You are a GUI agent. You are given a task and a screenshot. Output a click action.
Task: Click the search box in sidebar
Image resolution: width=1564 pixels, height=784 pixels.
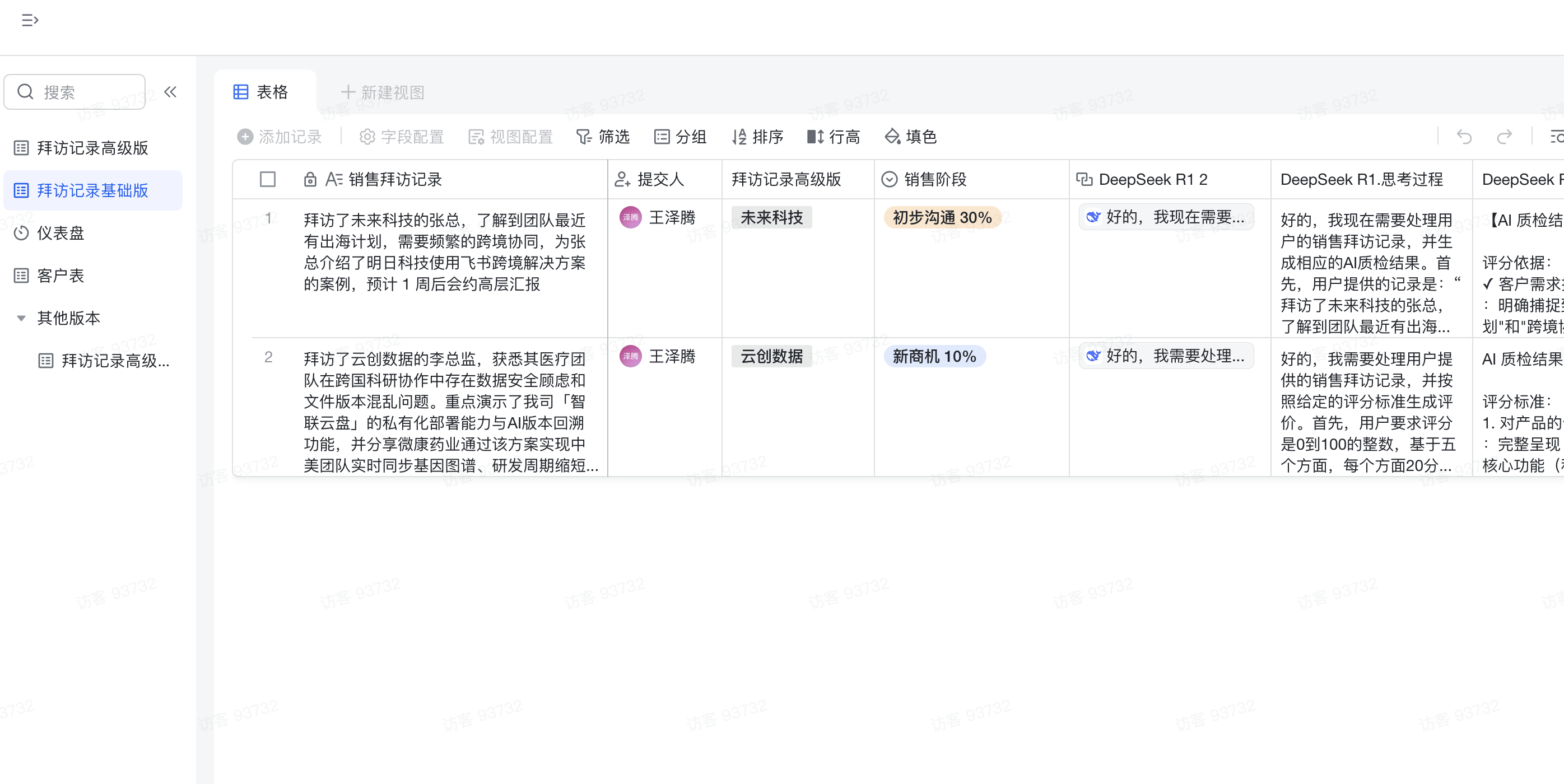75,92
